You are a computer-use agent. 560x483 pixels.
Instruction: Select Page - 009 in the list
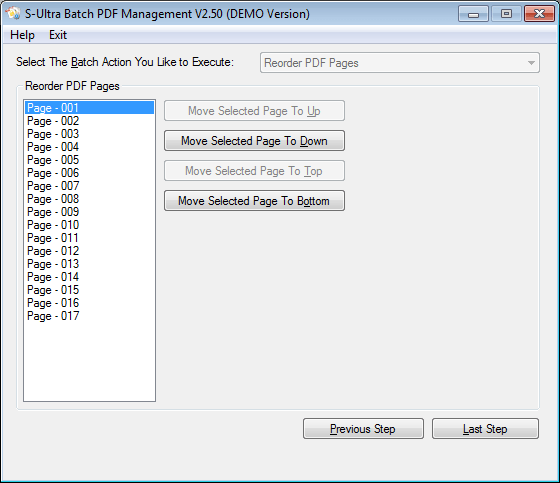[x=89, y=212]
